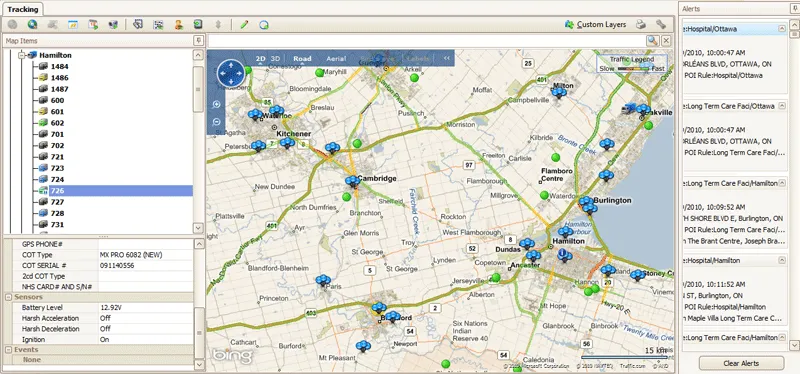Click the greyed-out up-down arrows icon

pos(218,24)
